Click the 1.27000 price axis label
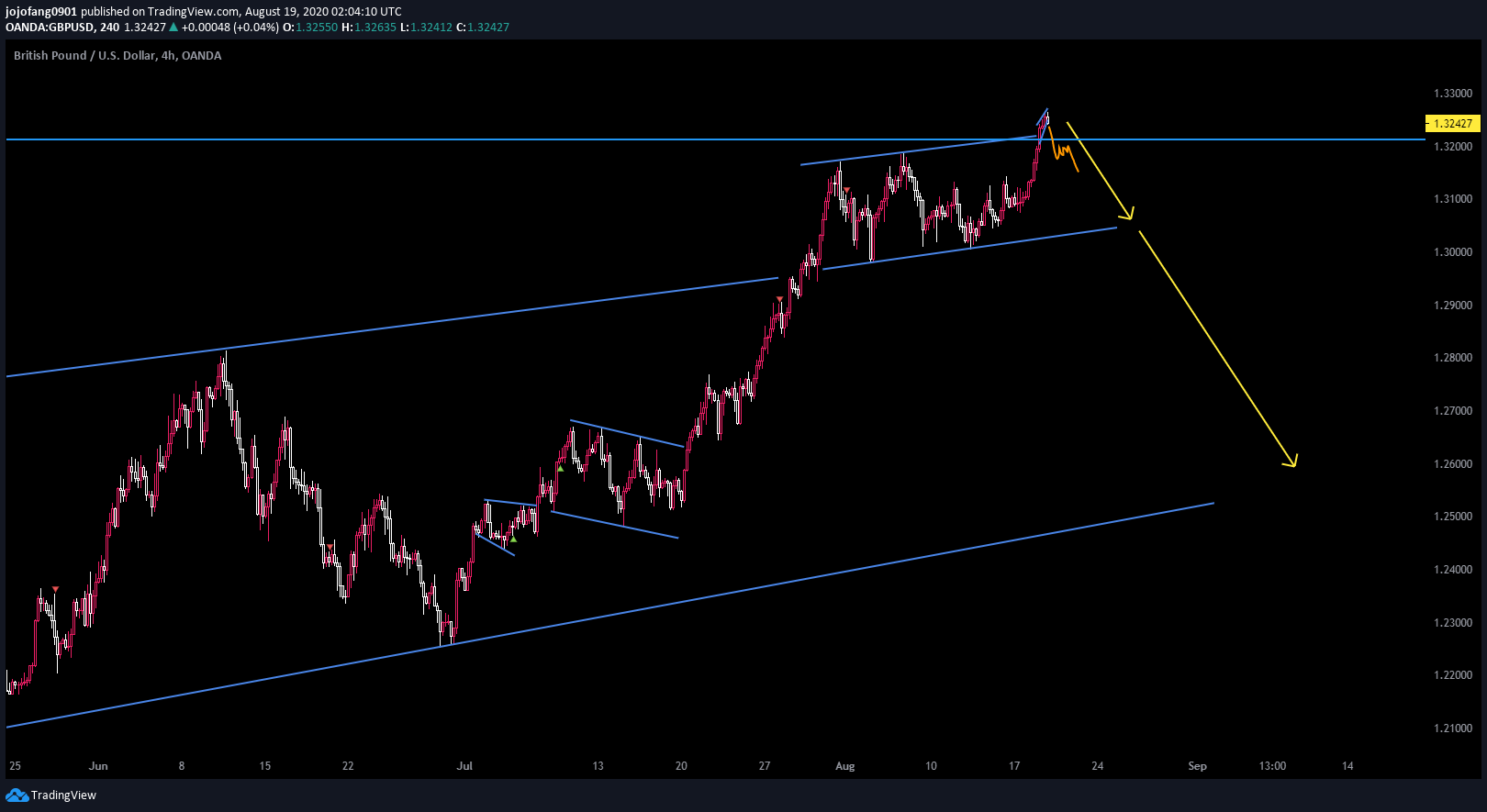The image size is (1487, 812). [x=1453, y=411]
